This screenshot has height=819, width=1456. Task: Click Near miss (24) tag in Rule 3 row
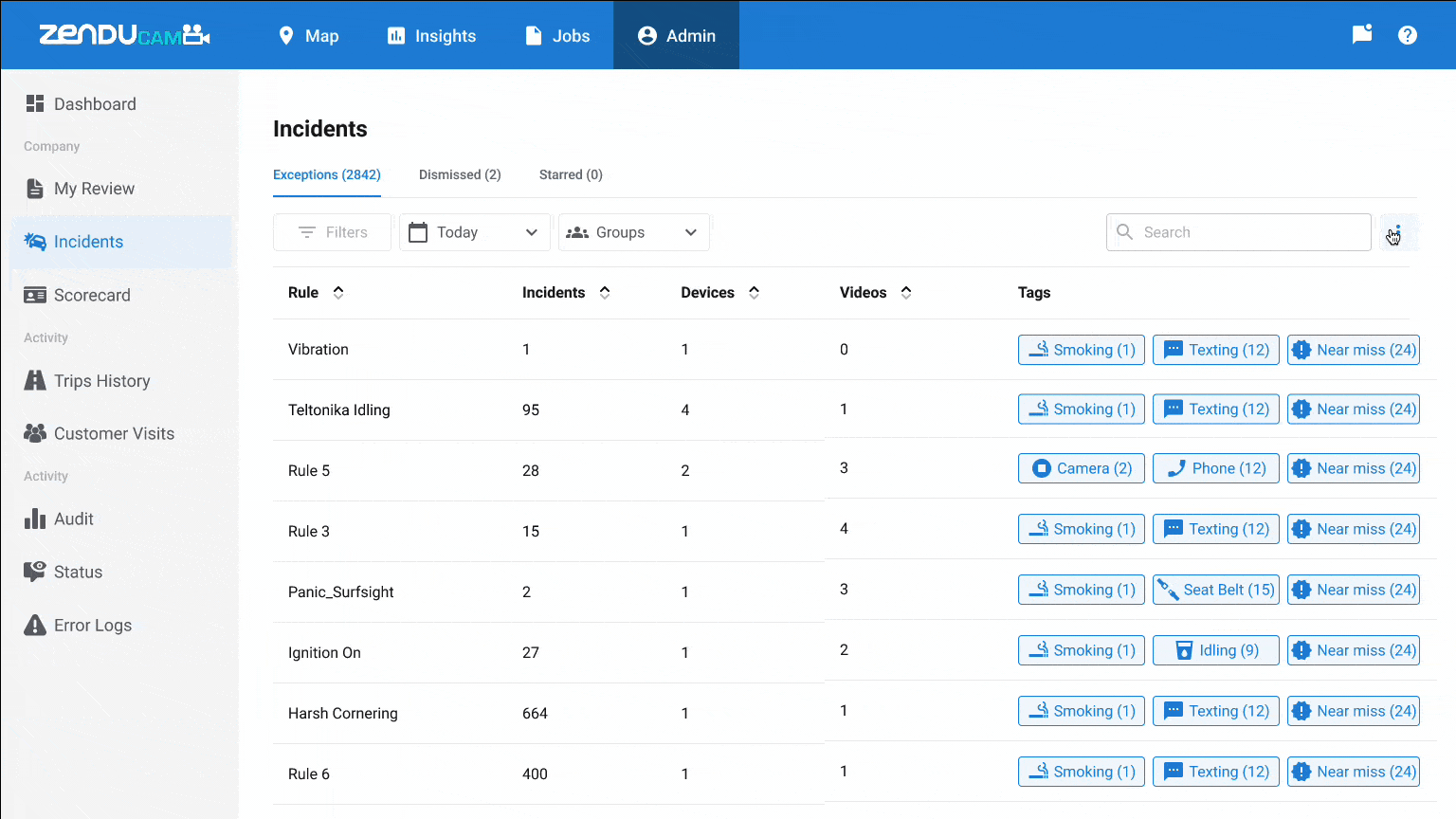coord(1354,529)
